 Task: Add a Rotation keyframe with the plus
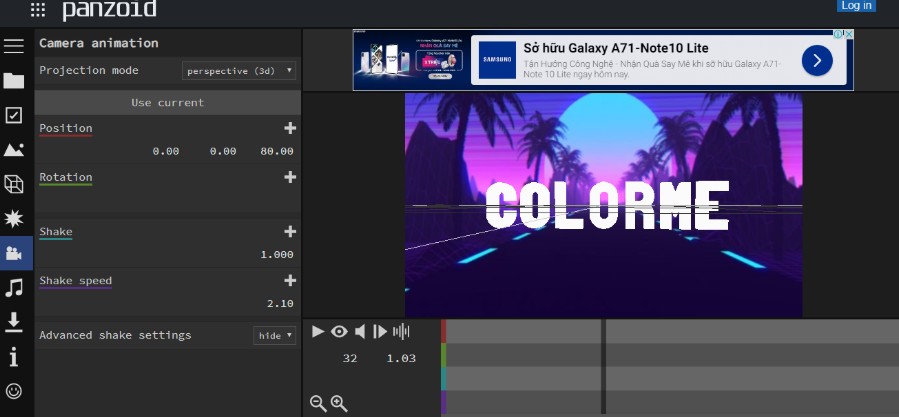[290, 177]
